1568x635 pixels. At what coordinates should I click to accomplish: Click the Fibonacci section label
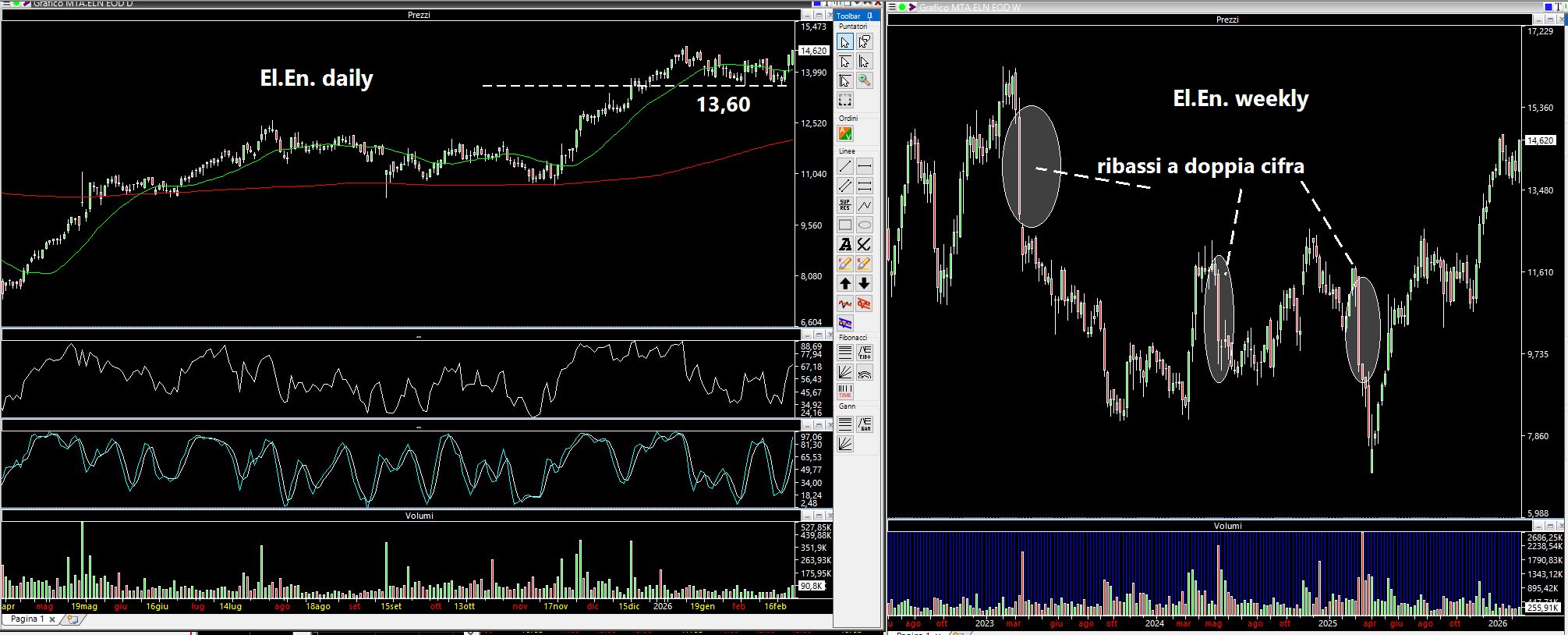[x=853, y=338]
